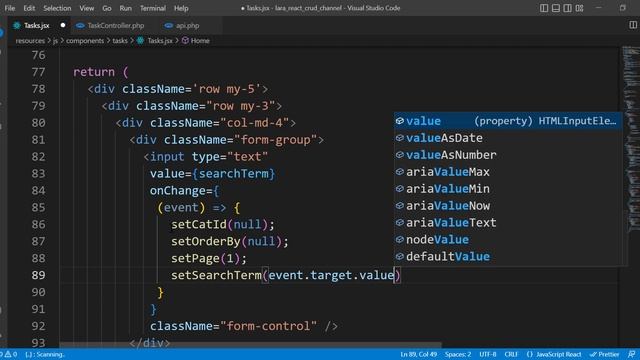Click the property icon beside valueAsDate suggestion
This screenshot has height=360, width=640.
(400, 138)
